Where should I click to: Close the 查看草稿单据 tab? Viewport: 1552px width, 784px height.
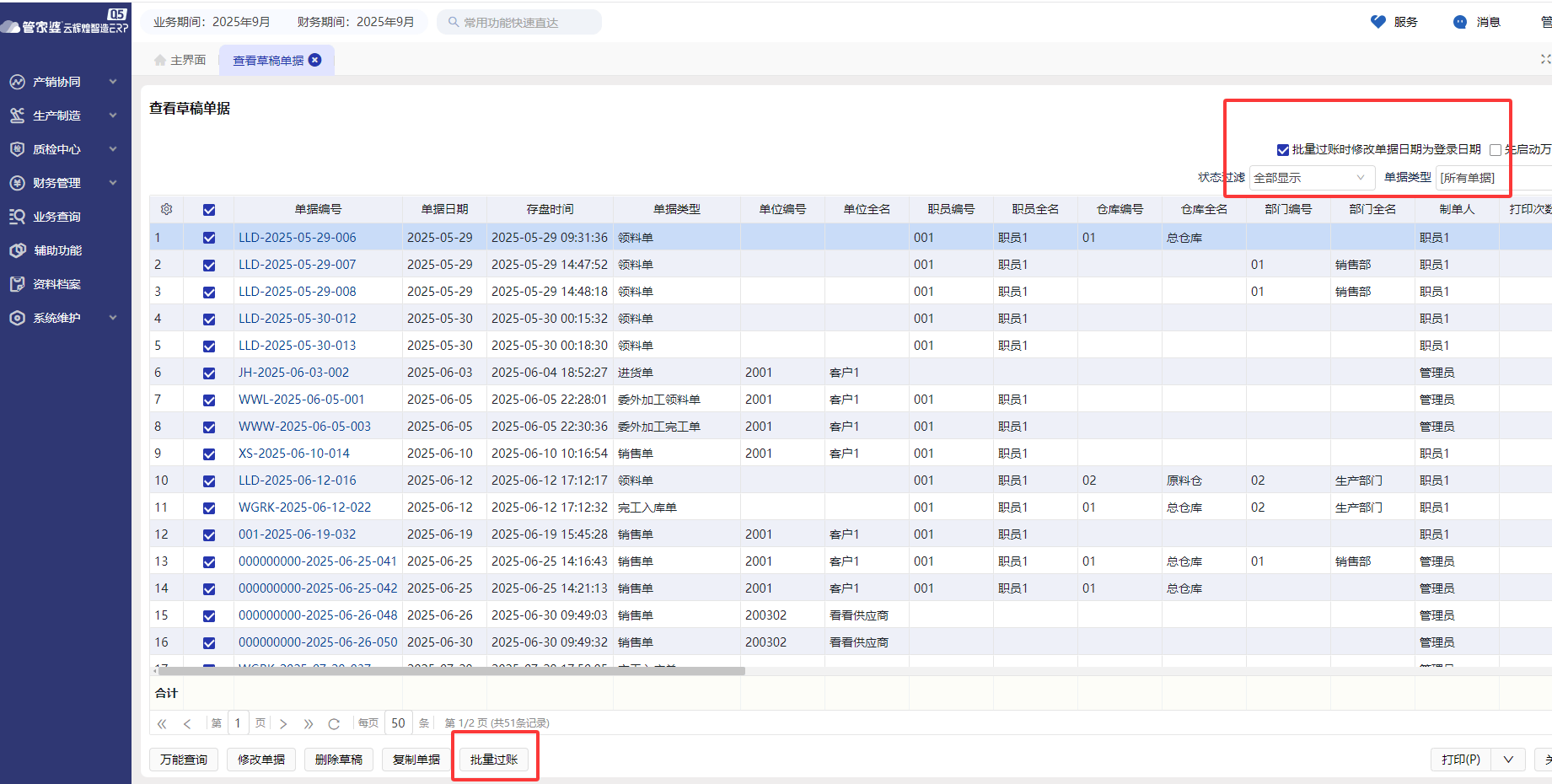pyautogui.click(x=315, y=60)
